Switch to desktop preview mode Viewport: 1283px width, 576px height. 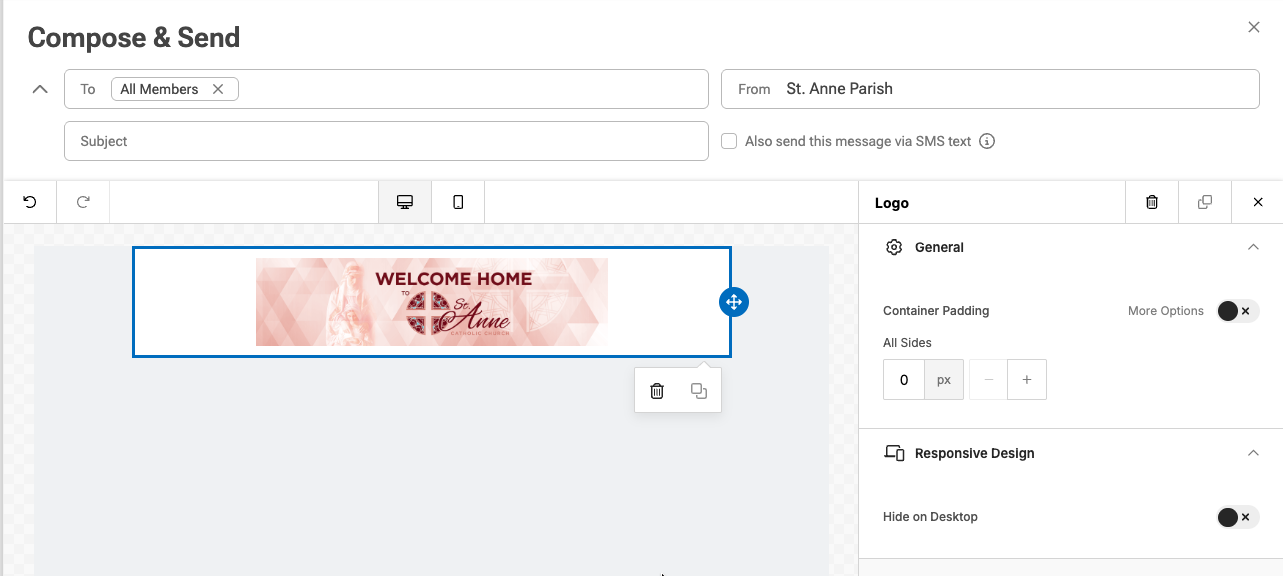click(405, 202)
